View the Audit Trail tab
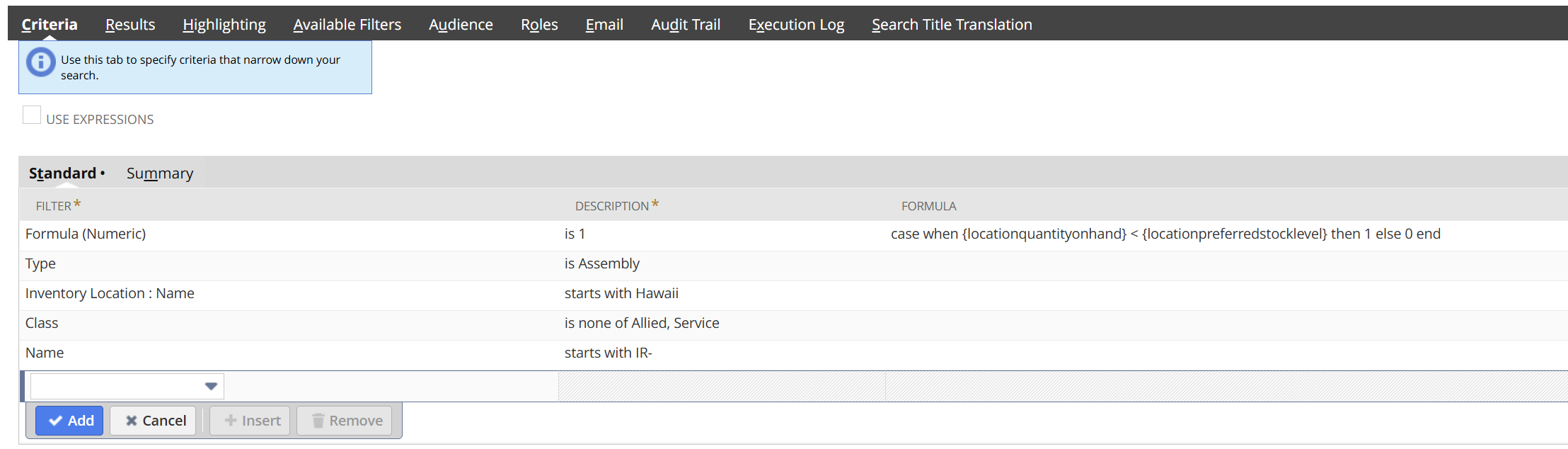 (x=686, y=24)
